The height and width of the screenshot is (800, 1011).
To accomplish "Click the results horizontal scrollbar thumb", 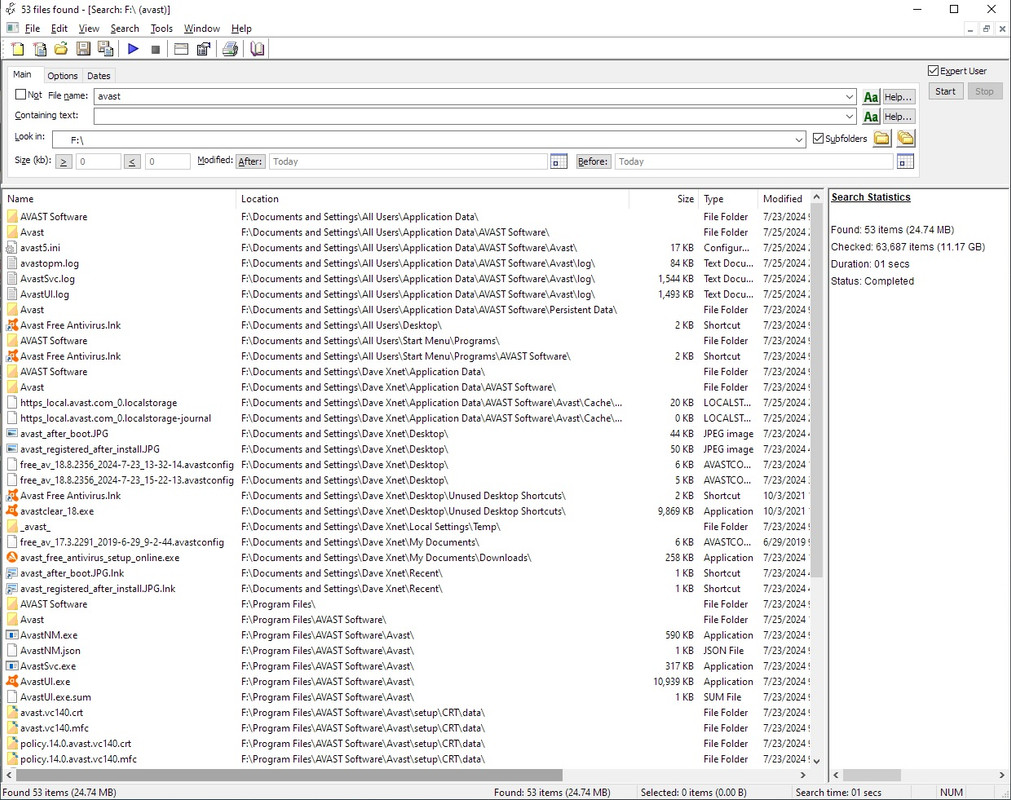I will pyautogui.click(x=288, y=775).
